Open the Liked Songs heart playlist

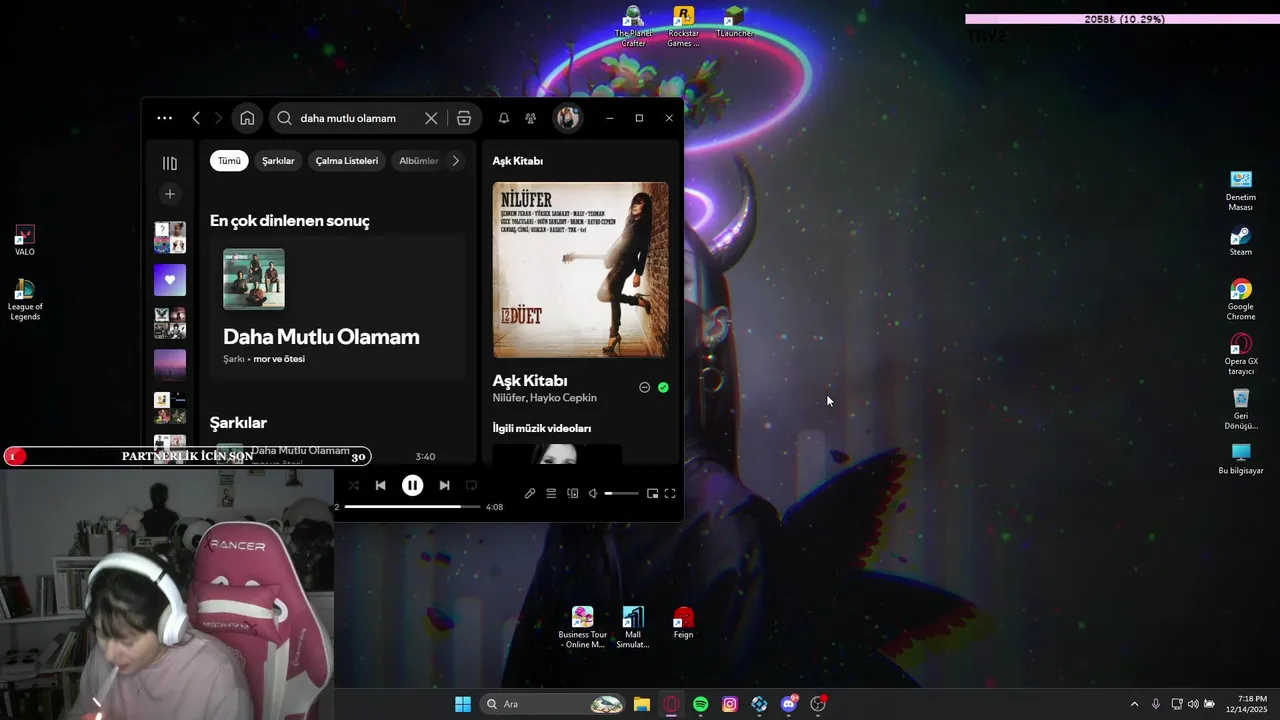click(x=170, y=280)
